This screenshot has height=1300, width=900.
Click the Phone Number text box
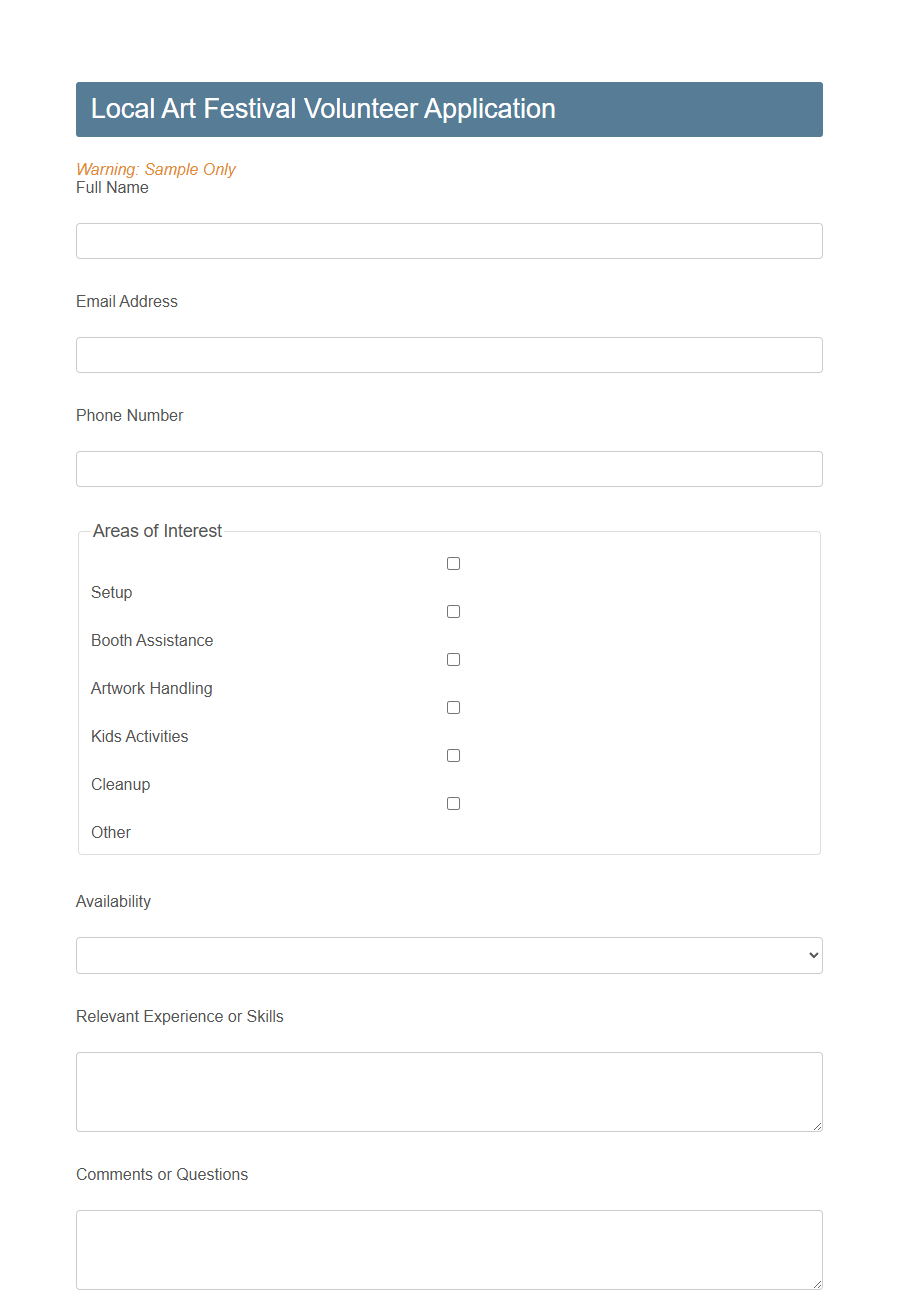[x=449, y=469]
